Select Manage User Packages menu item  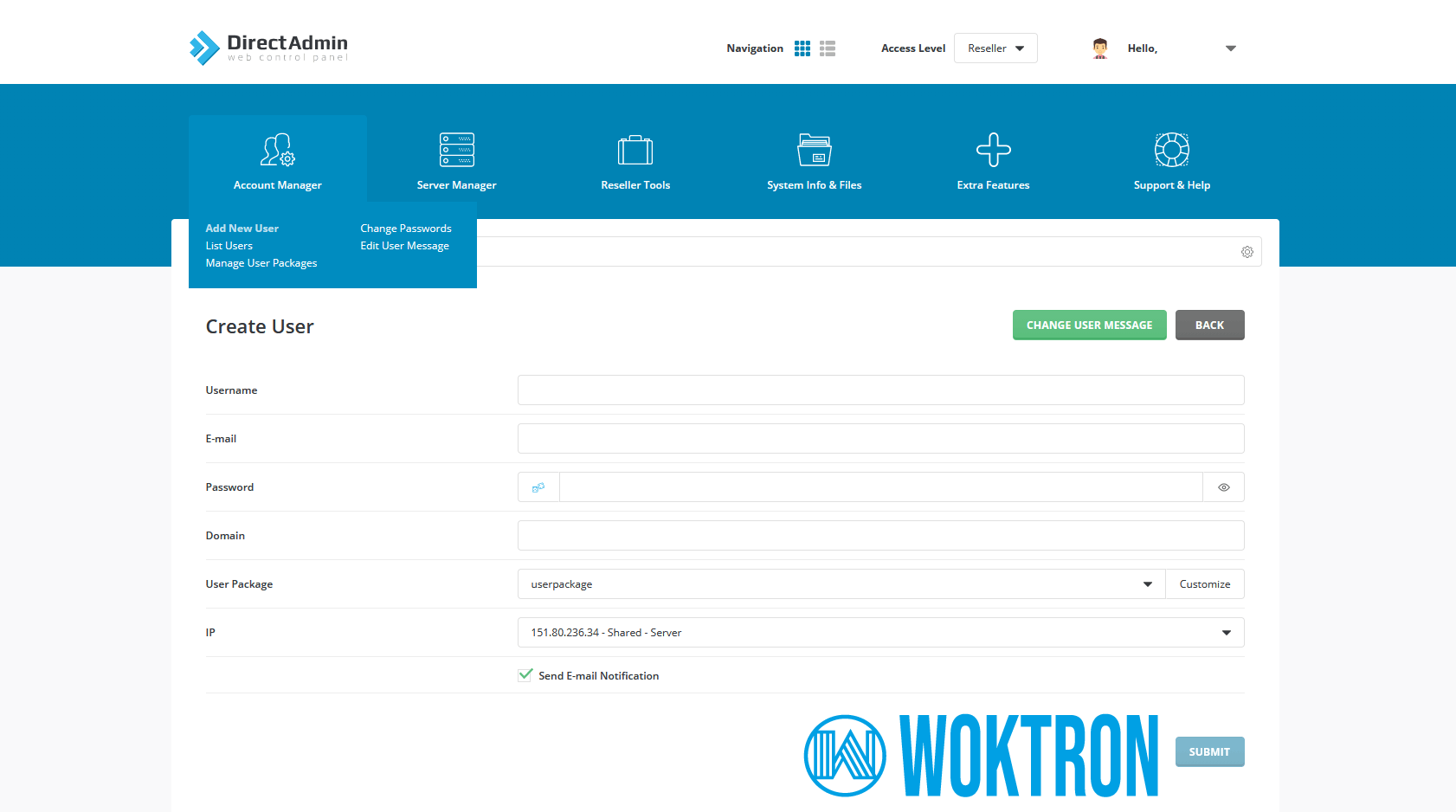pyautogui.click(x=261, y=263)
